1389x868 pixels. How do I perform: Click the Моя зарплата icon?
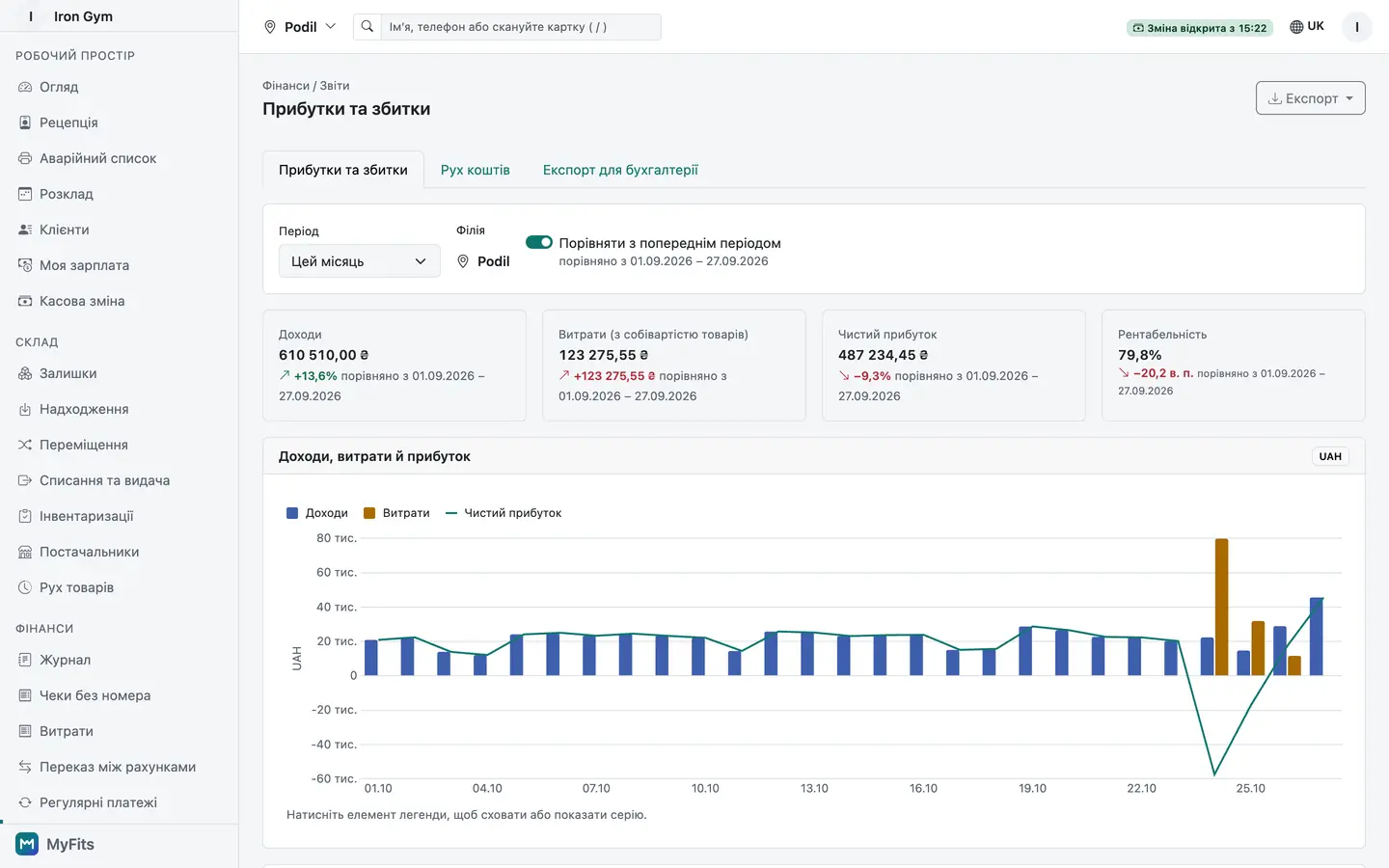(25, 265)
